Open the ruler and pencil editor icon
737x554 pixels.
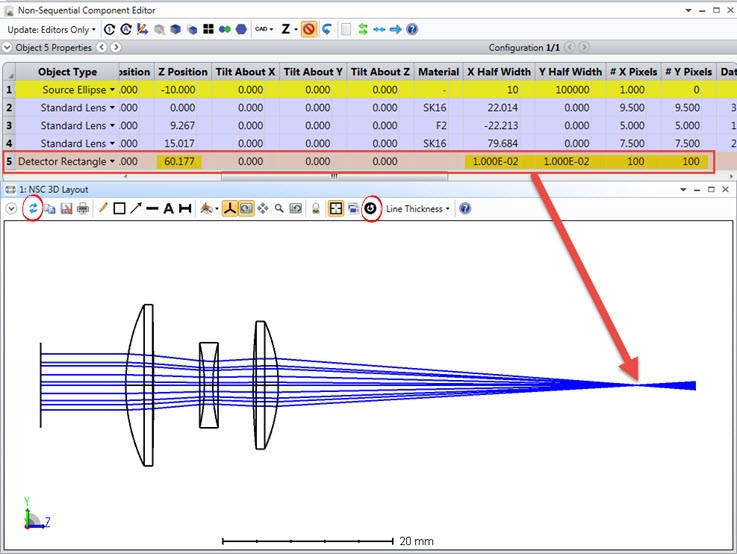142,30
